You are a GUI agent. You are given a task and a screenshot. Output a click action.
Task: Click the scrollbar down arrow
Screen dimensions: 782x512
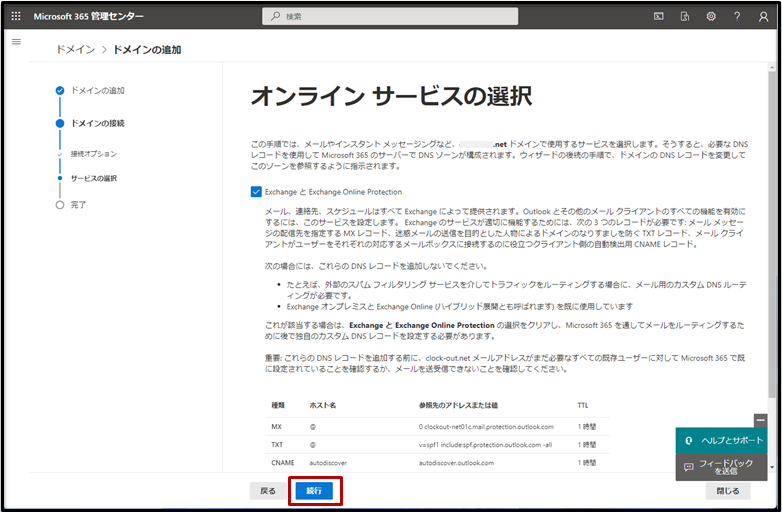772,468
